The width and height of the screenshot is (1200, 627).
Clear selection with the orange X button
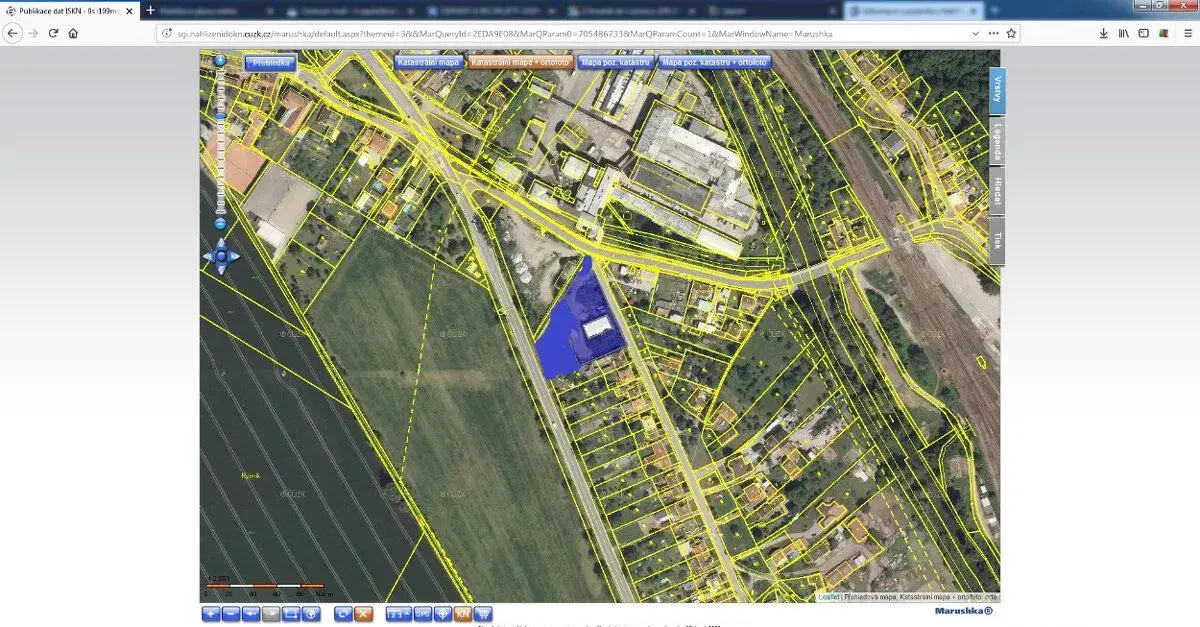pyautogui.click(x=363, y=613)
